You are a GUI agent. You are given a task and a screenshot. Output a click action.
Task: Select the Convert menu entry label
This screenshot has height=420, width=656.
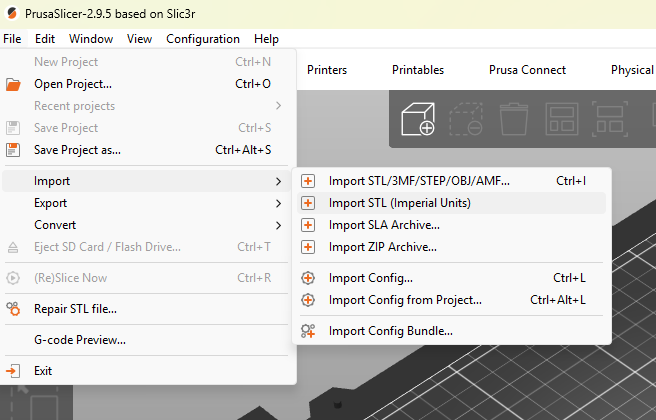coord(55,225)
